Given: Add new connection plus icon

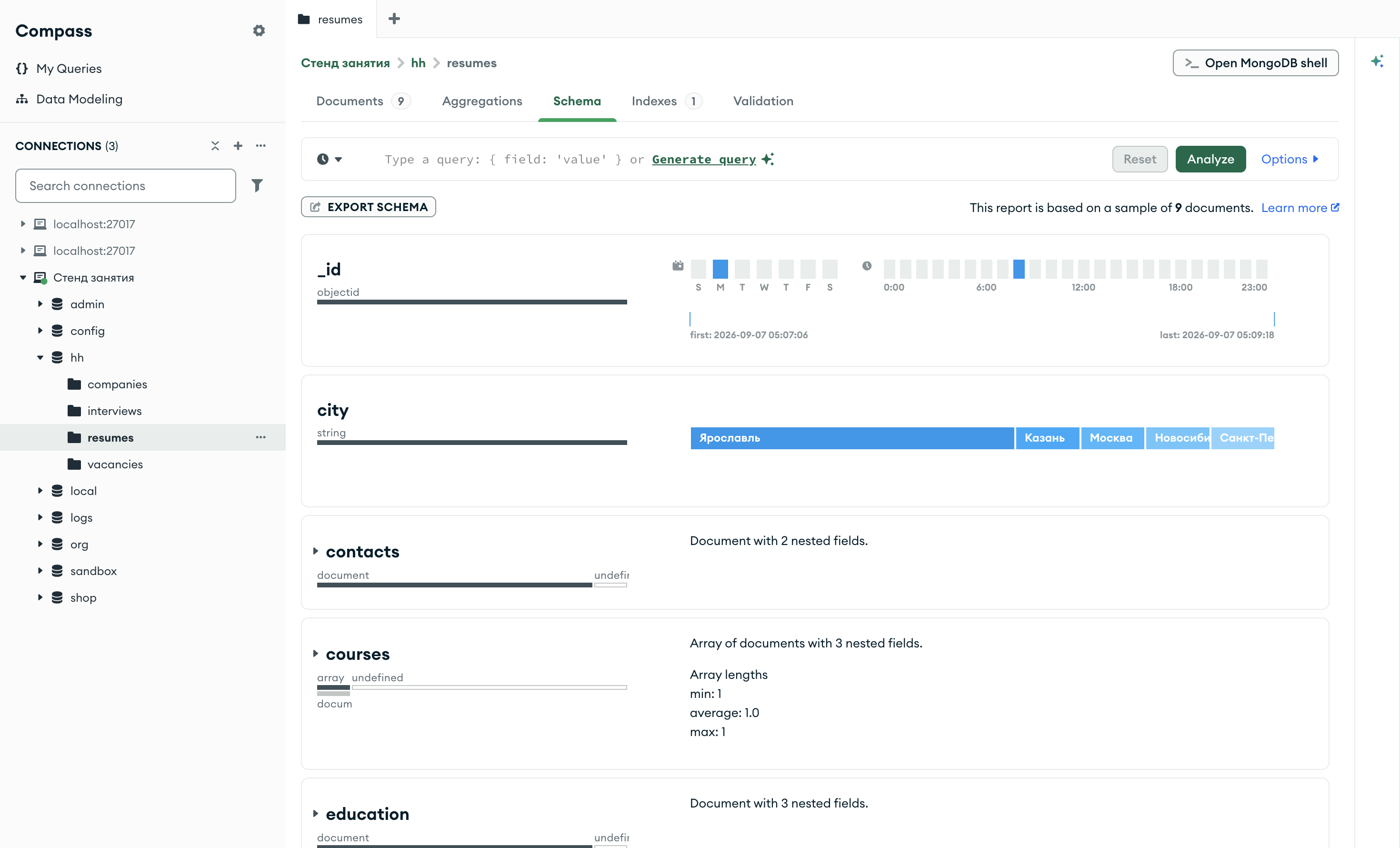Looking at the screenshot, I should click(238, 146).
